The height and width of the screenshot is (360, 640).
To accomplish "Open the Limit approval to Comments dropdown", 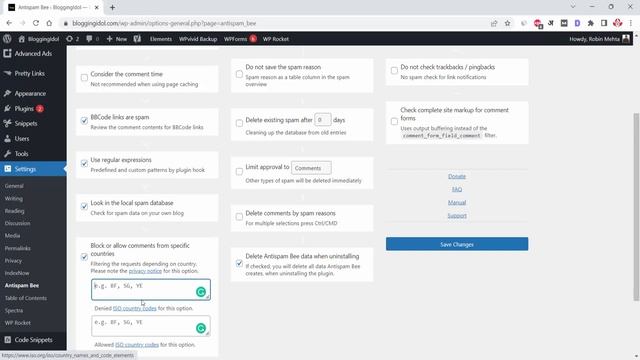I will (311, 168).
